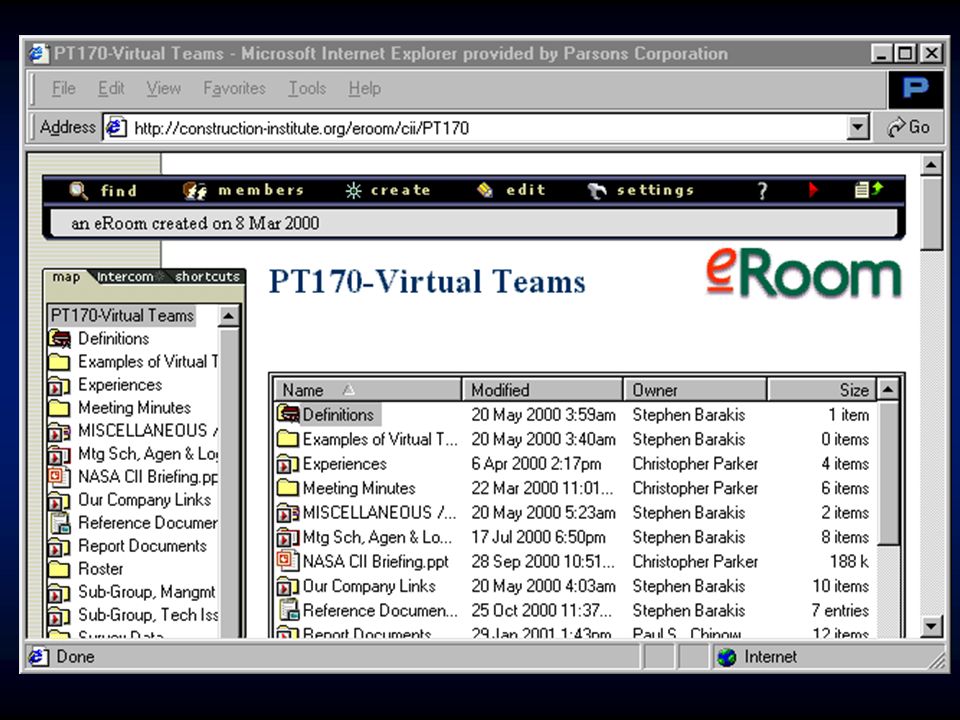The height and width of the screenshot is (720, 960).
Task: Click the page scrollbar up arrow
Action: (x=931, y=165)
